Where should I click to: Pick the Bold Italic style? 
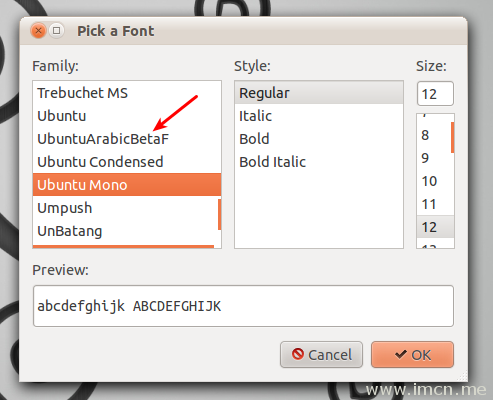pyautogui.click(x=319, y=162)
